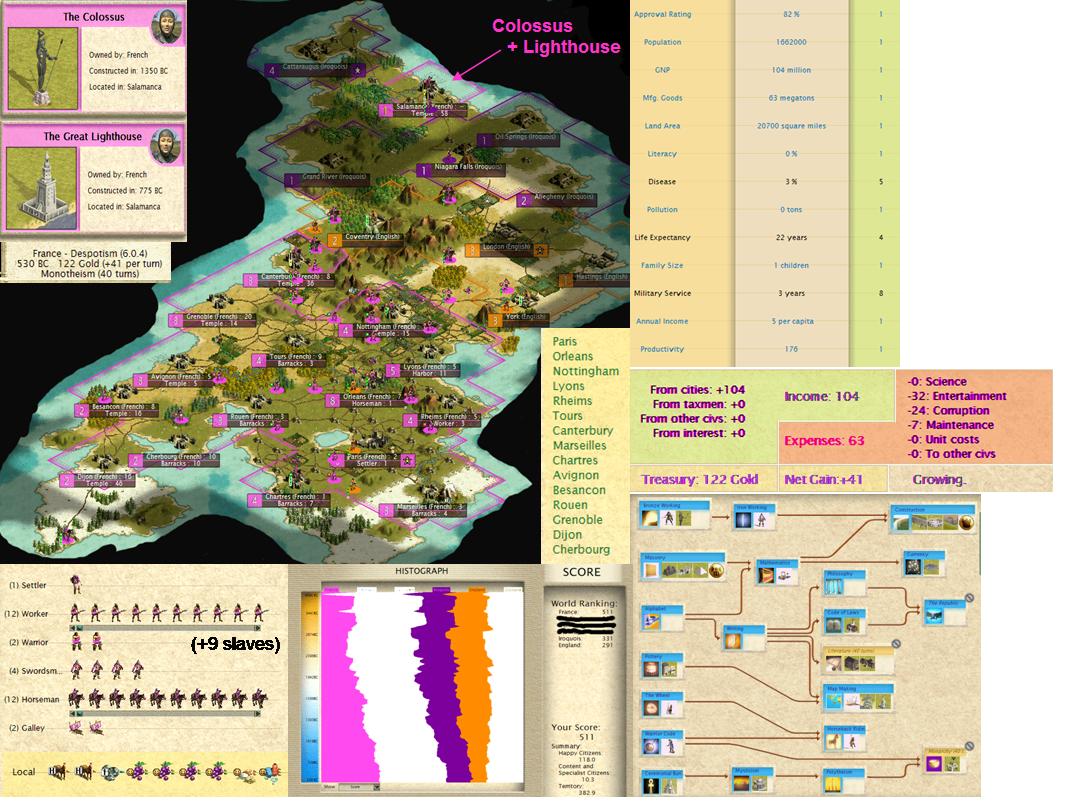The width and height of the screenshot is (1080, 806).
Task: Click the SCORE heading
Action: pos(581,572)
